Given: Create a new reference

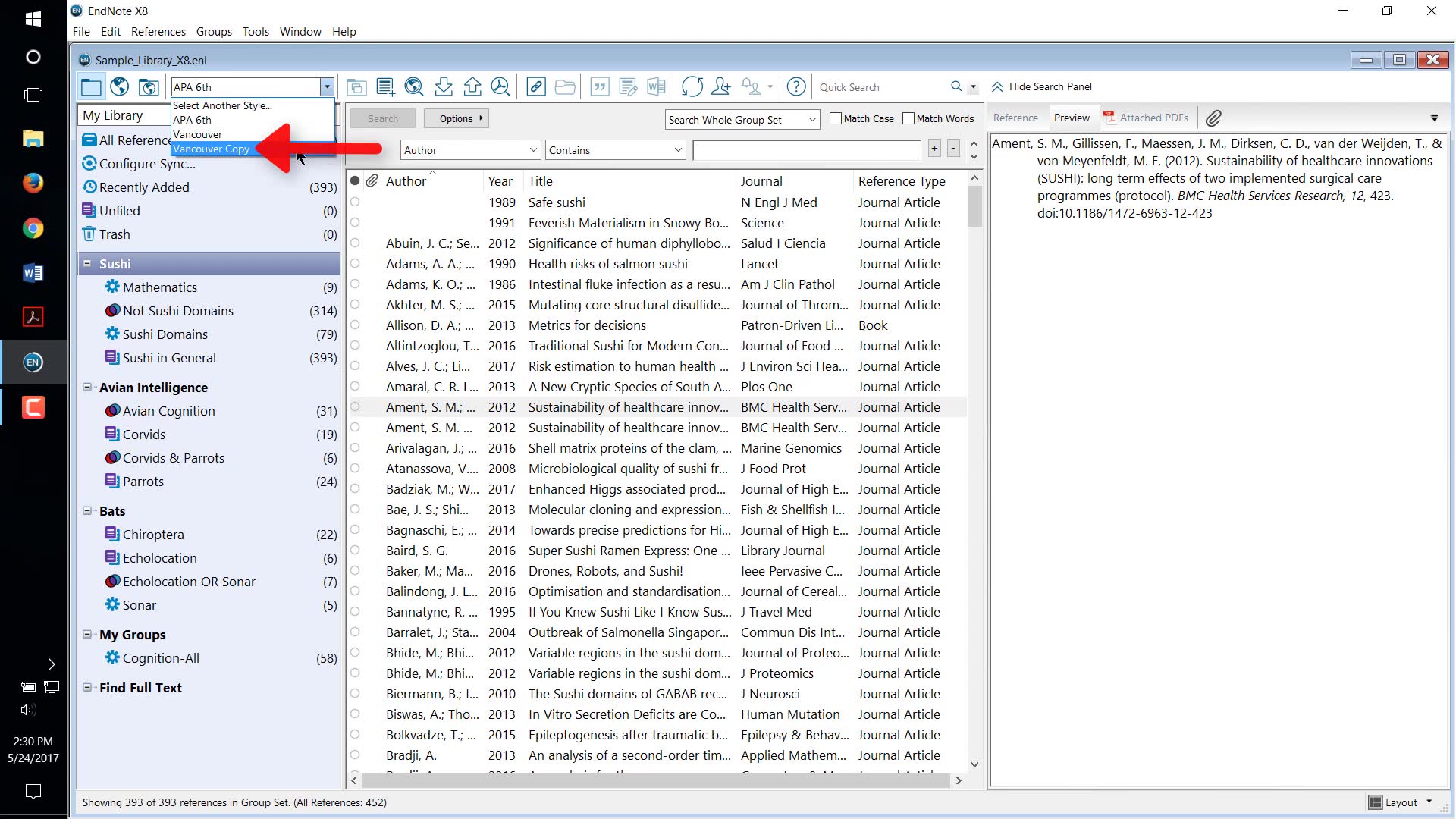Looking at the screenshot, I should (385, 86).
